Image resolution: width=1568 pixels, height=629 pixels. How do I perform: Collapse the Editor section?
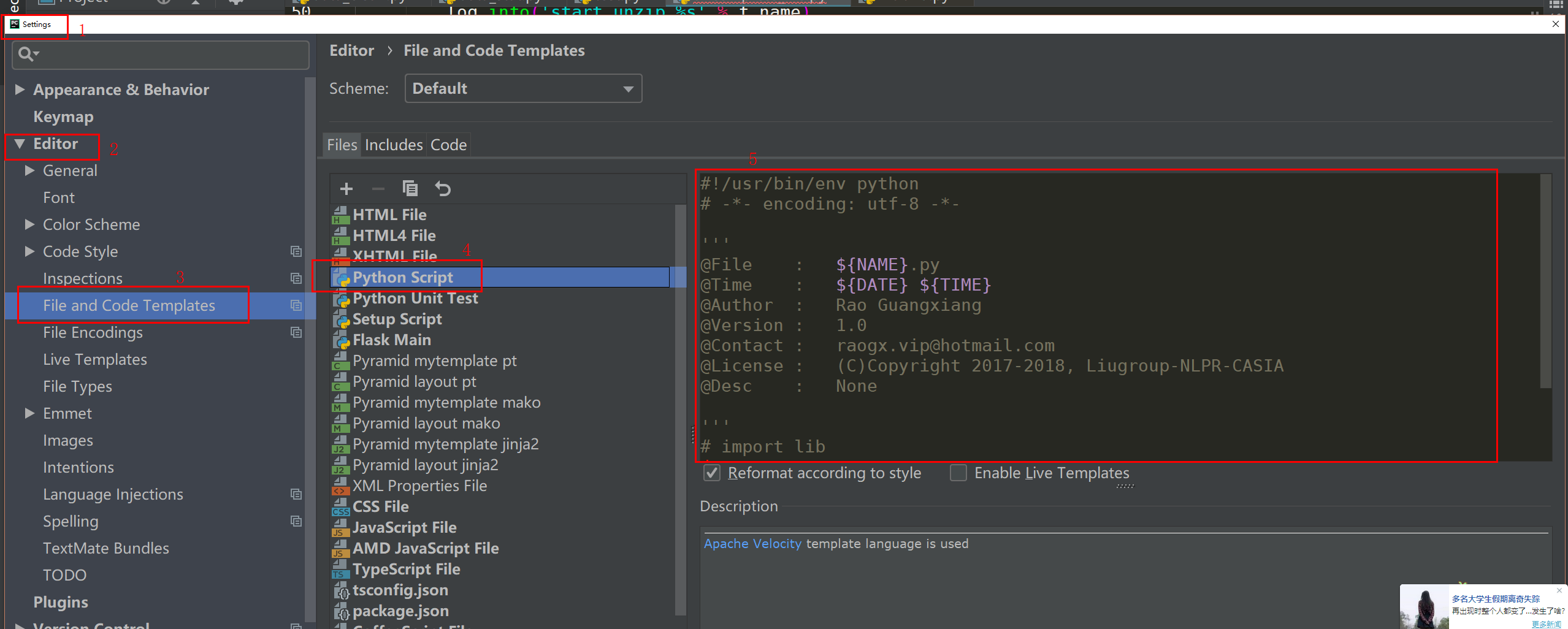click(20, 143)
